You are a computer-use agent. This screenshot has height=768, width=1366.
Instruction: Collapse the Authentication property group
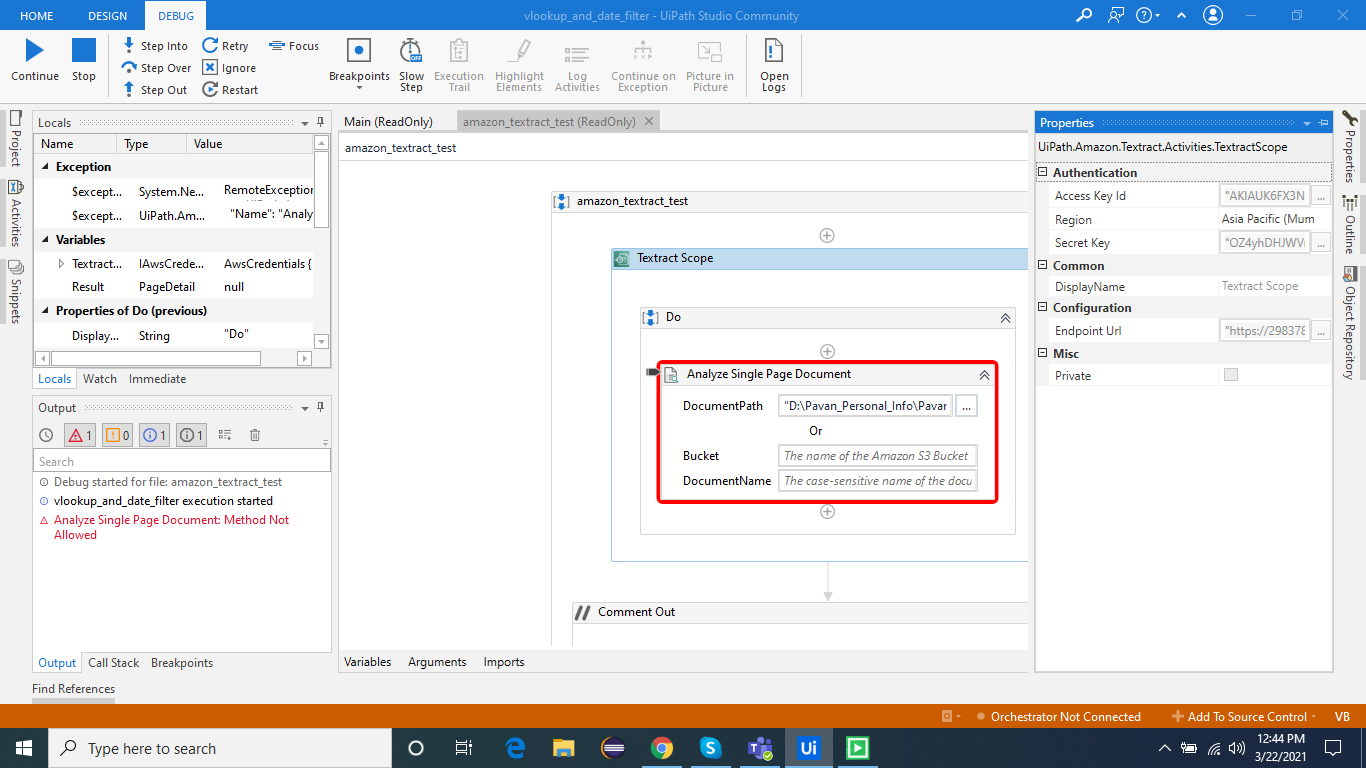click(x=1043, y=173)
